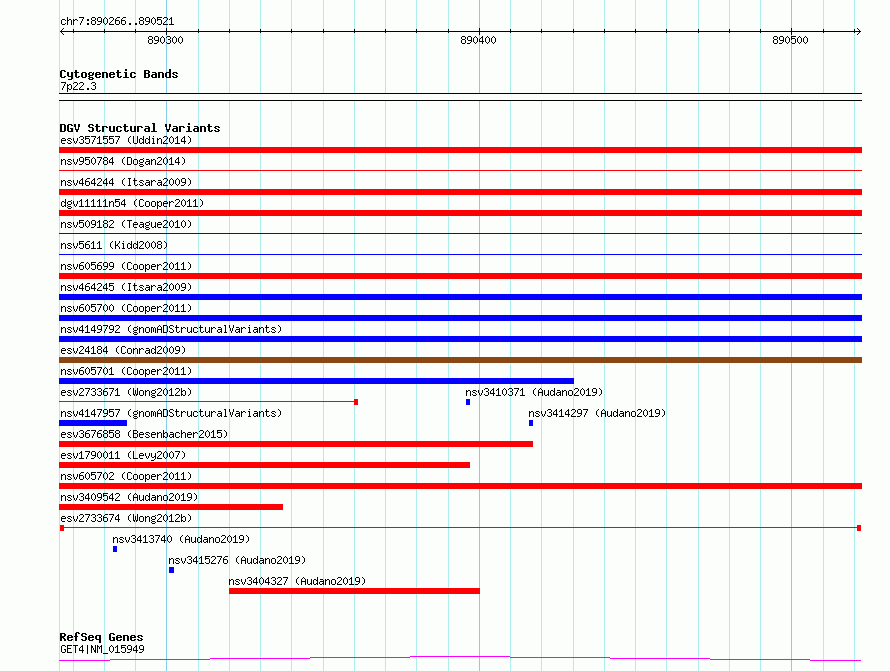Click esv2733671 (Wong2012b) label
The height and width of the screenshot is (671, 890).
coord(126,392)
